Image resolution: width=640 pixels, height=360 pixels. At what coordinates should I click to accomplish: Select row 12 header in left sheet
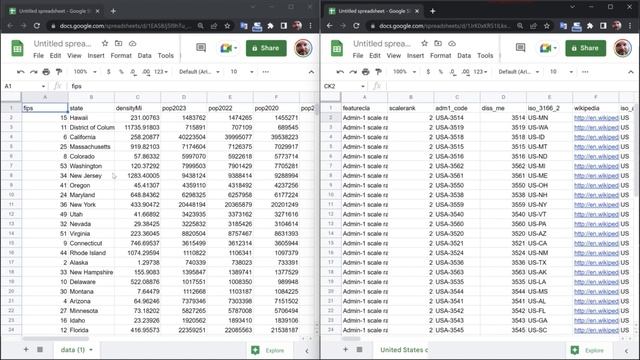(x=11, y=214)
